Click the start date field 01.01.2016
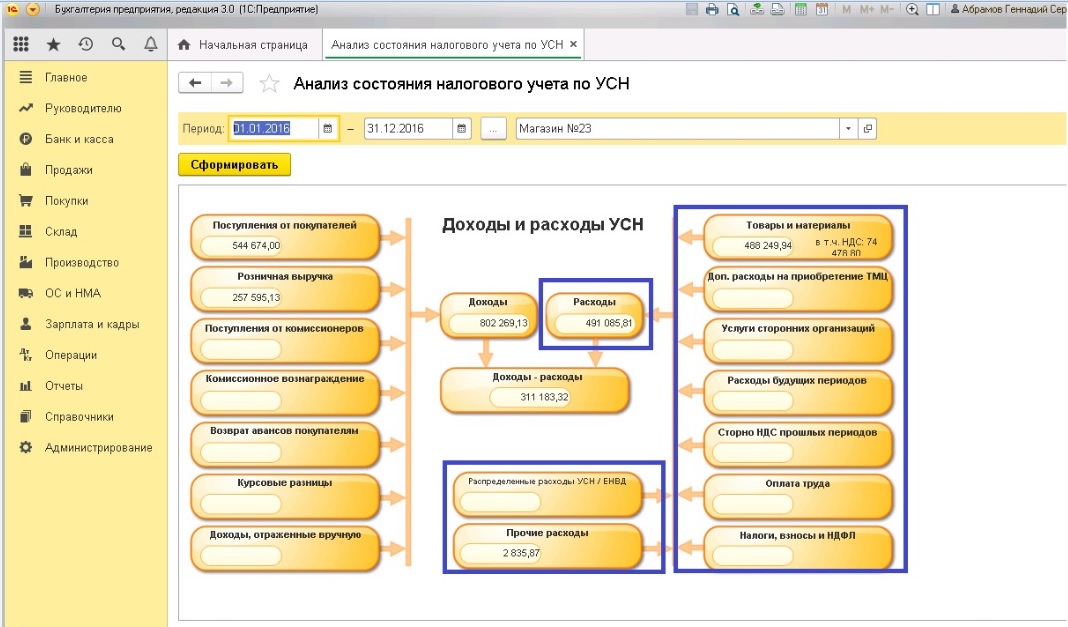 pyautogui.click(x=274, y=129)
